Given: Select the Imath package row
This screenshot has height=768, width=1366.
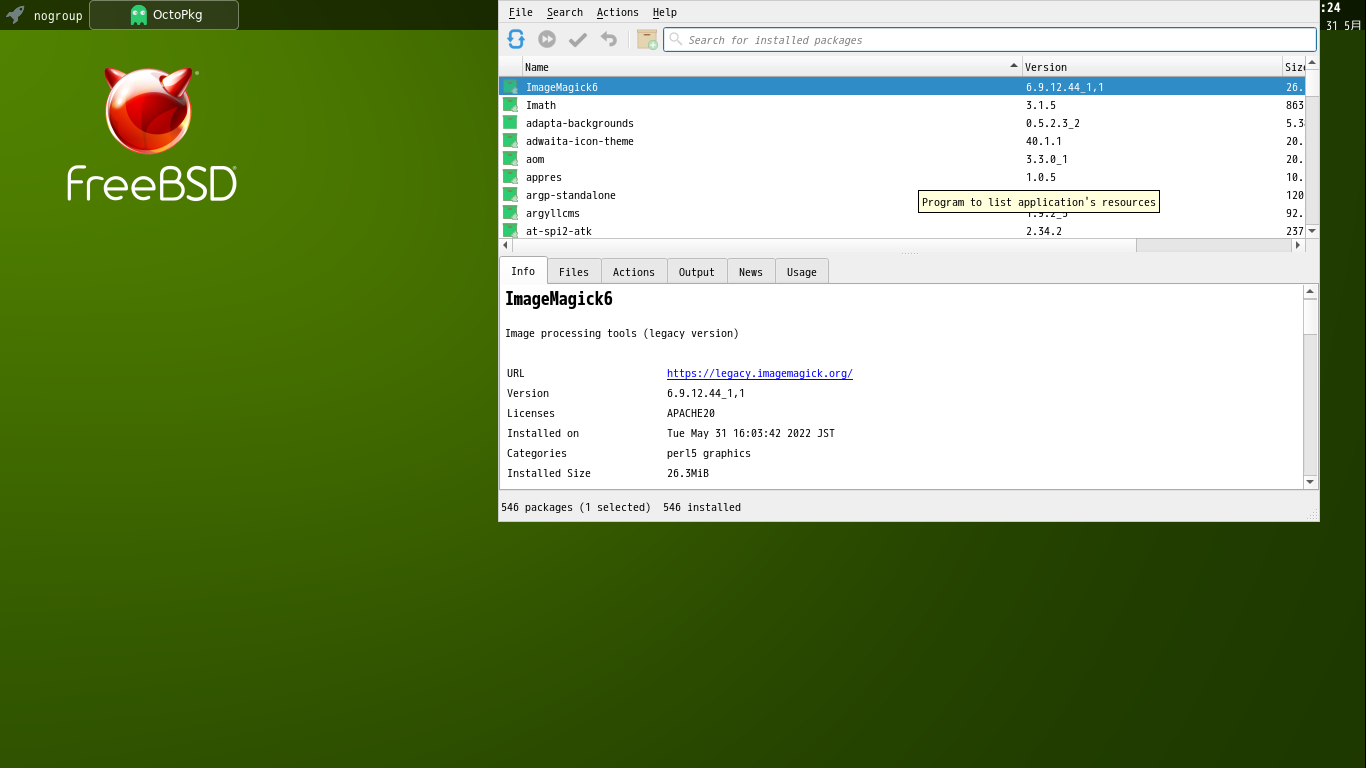Looking at the screenshot, I should (x=902, y=105).
